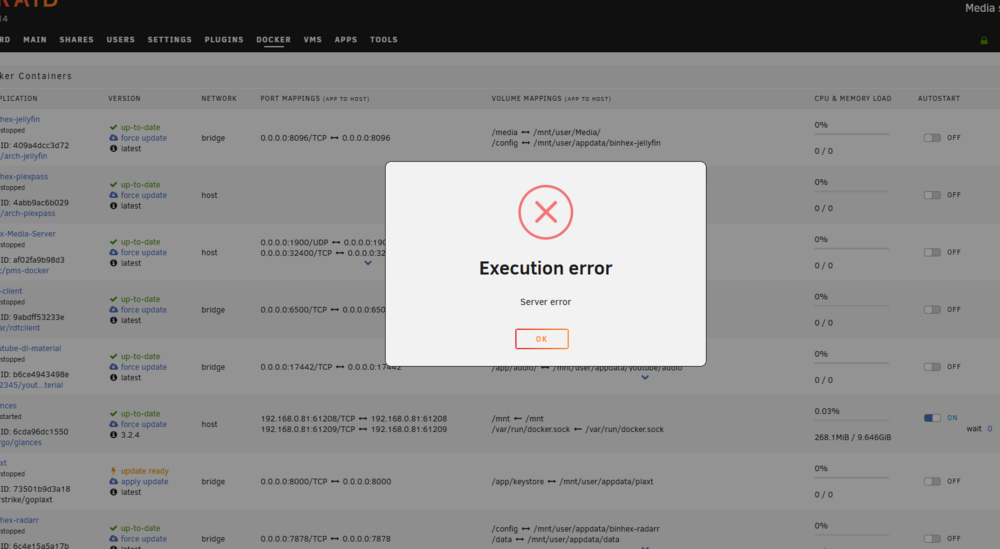Click the force update cloud icon in plexpass row
Screen dimensions: 1000x549
[x=114, y=195]
